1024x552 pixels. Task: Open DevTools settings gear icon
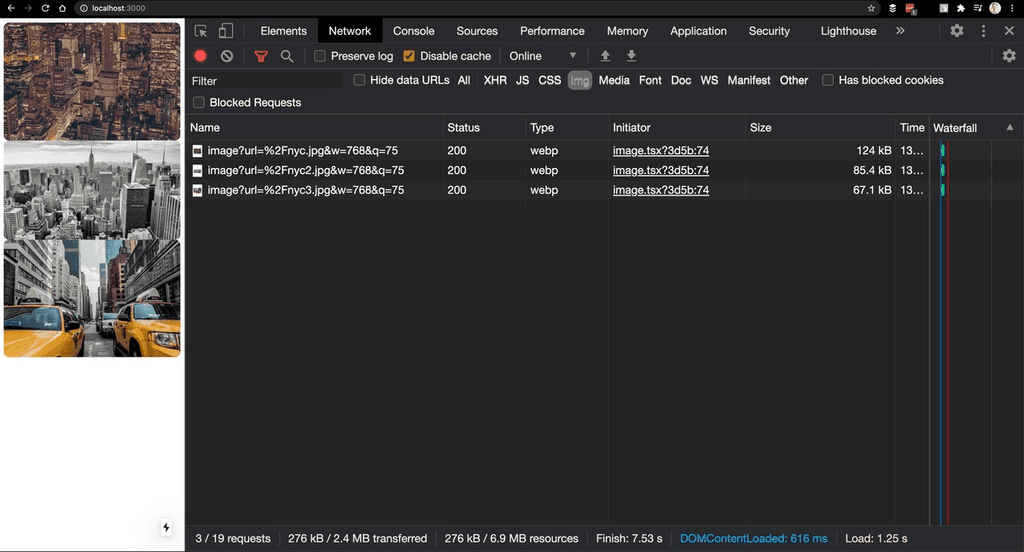click(957, 31)
